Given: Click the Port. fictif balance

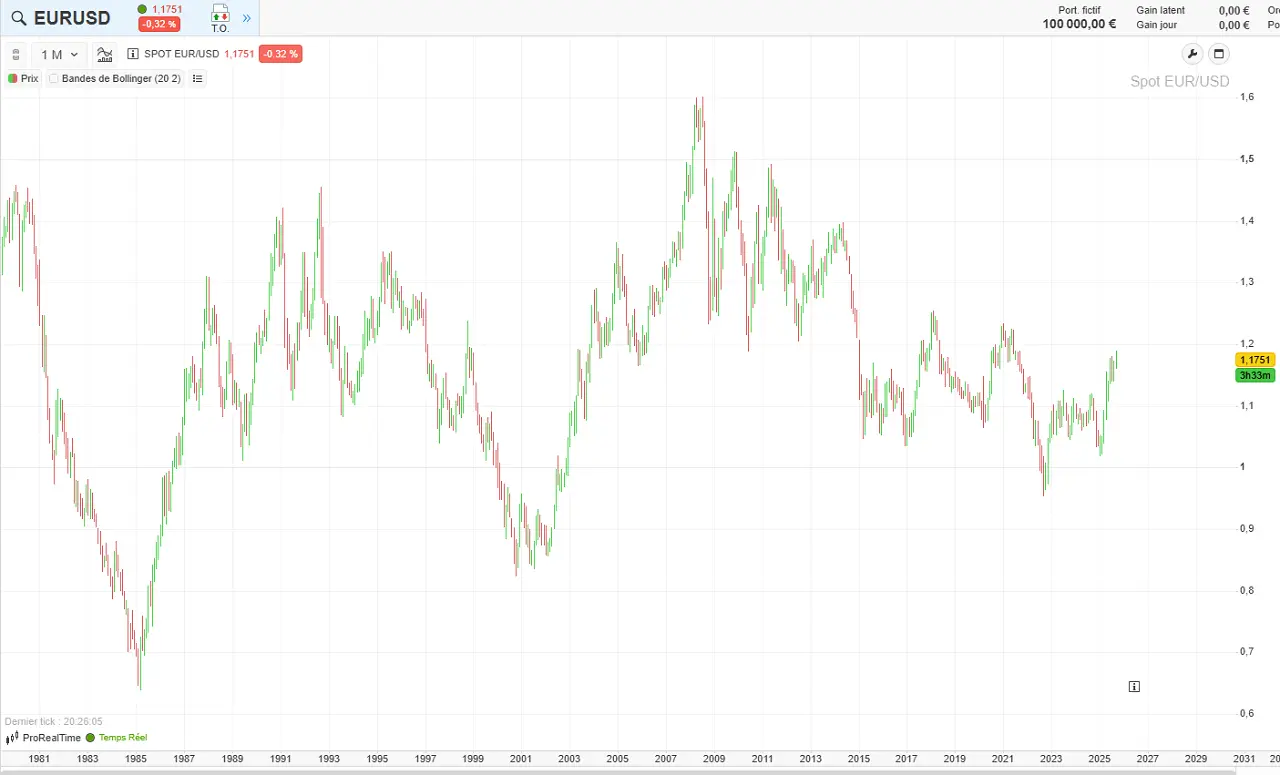Looking at the screenshot, I should click(x=1079, y=24).
